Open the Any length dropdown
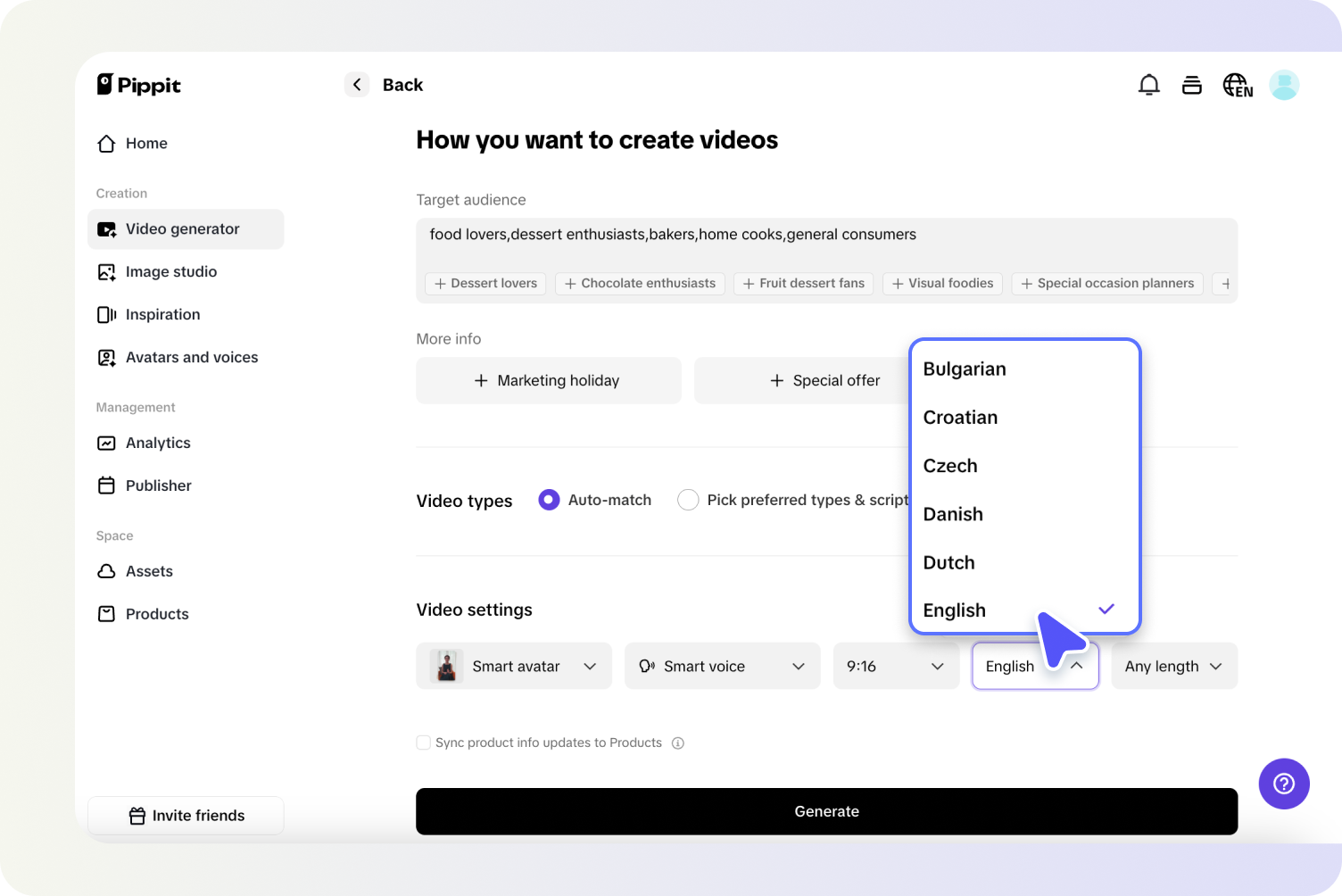 [1173, 666]
